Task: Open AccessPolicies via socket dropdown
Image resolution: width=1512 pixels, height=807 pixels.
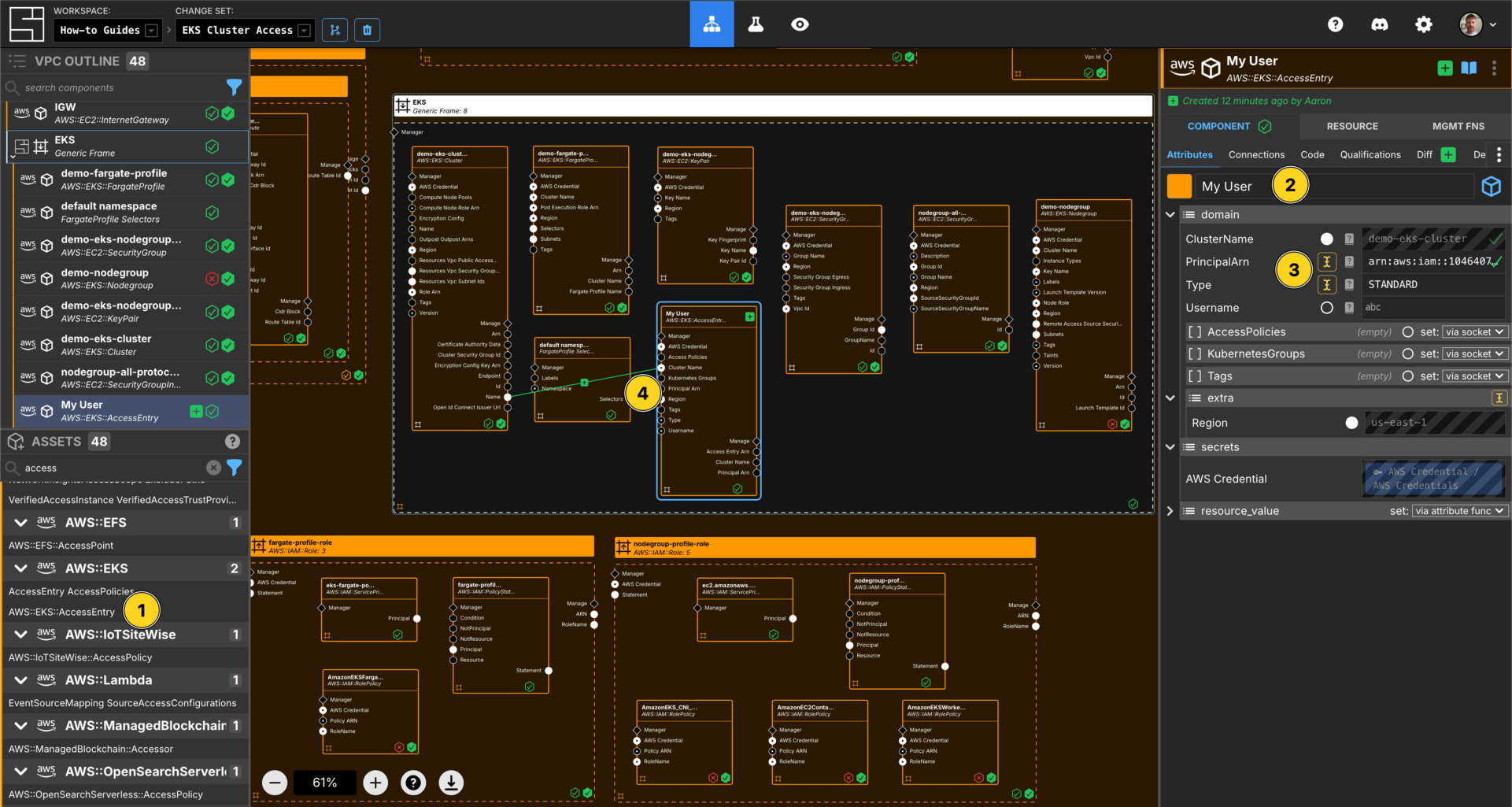Action: coord(1475,332)
